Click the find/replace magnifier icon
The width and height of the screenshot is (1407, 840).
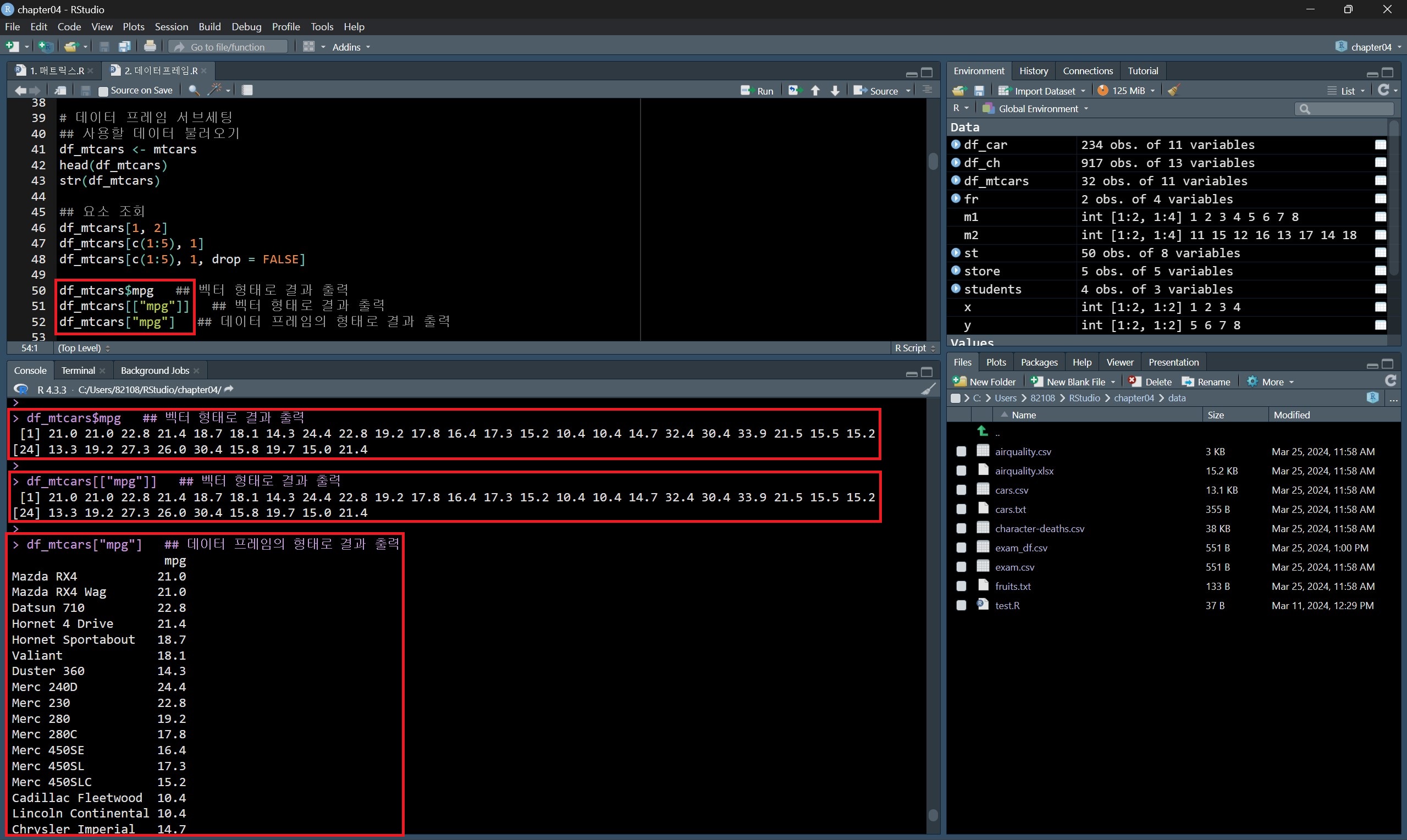(194, 90)
